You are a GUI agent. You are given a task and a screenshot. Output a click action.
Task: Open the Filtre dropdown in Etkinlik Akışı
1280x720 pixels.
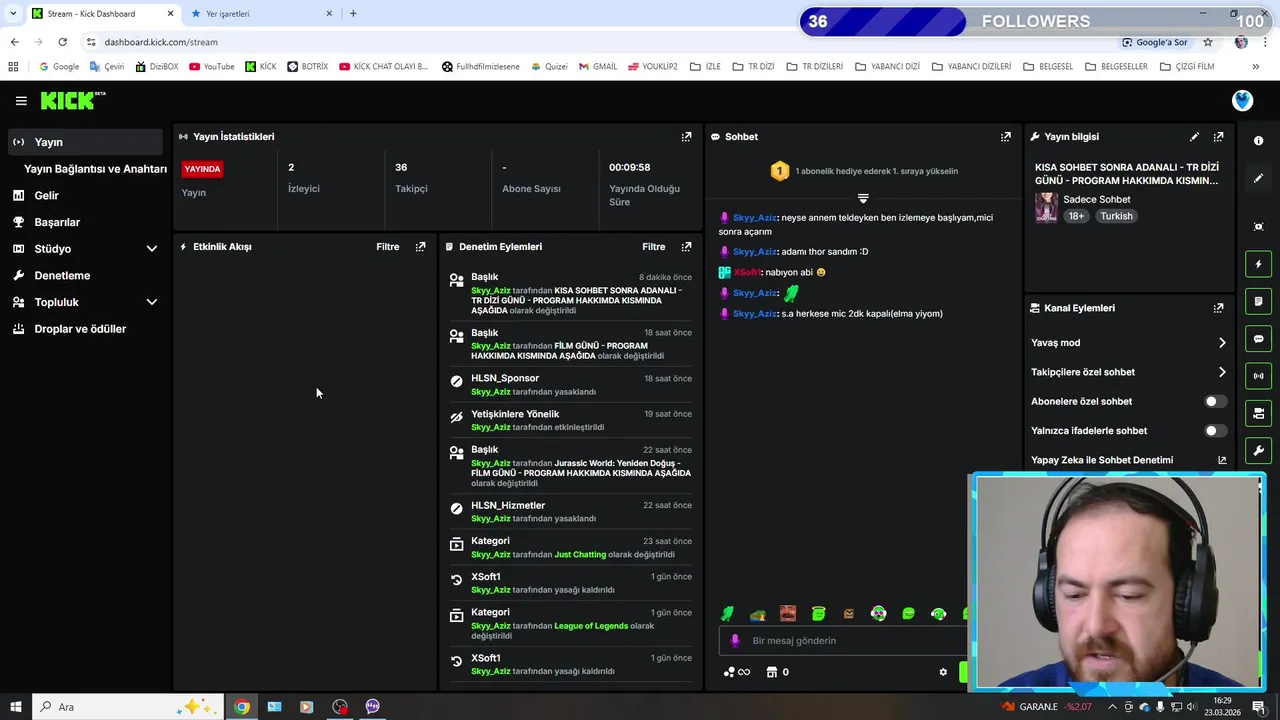coord(387,247)
